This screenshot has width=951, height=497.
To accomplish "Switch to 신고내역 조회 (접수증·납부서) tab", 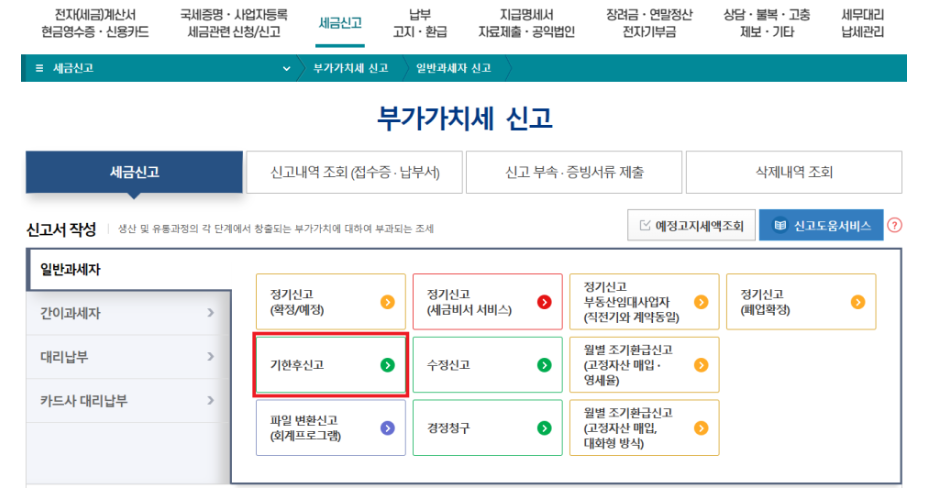I will 355,172.
